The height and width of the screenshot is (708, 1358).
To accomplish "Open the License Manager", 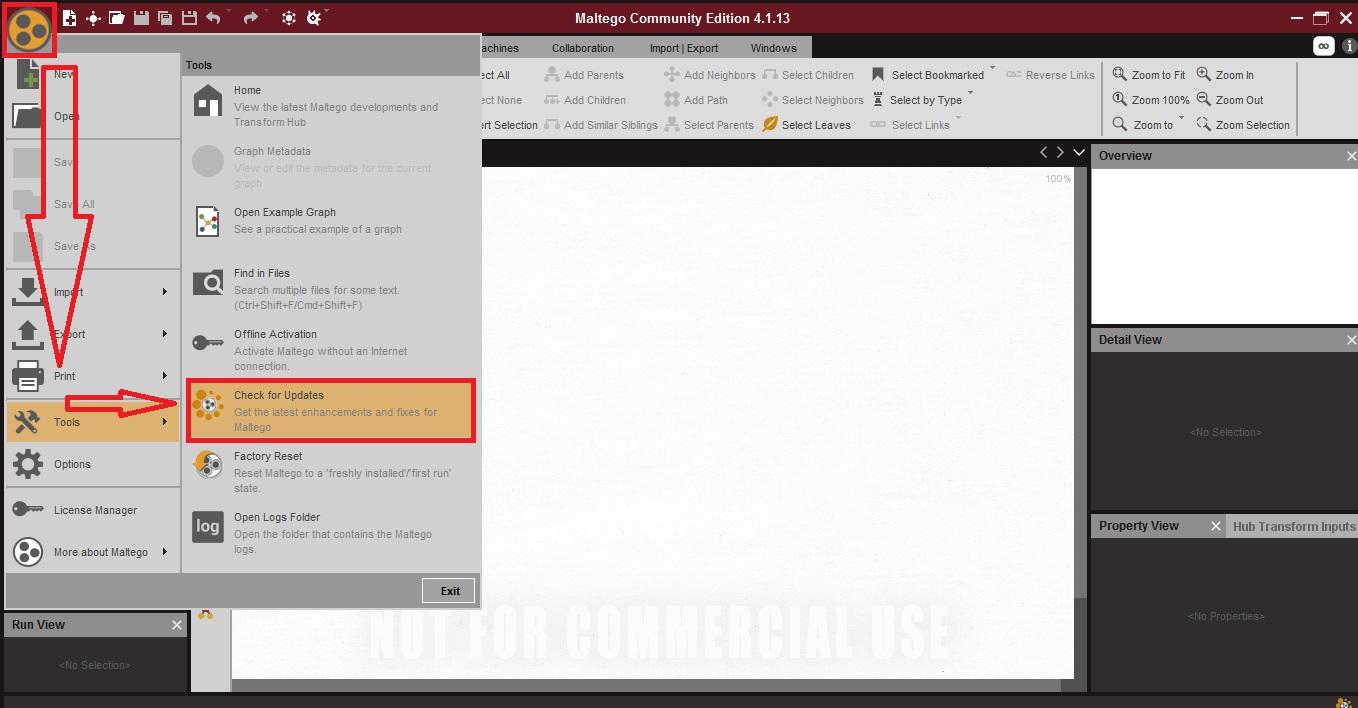I will [x=92, y=510].
